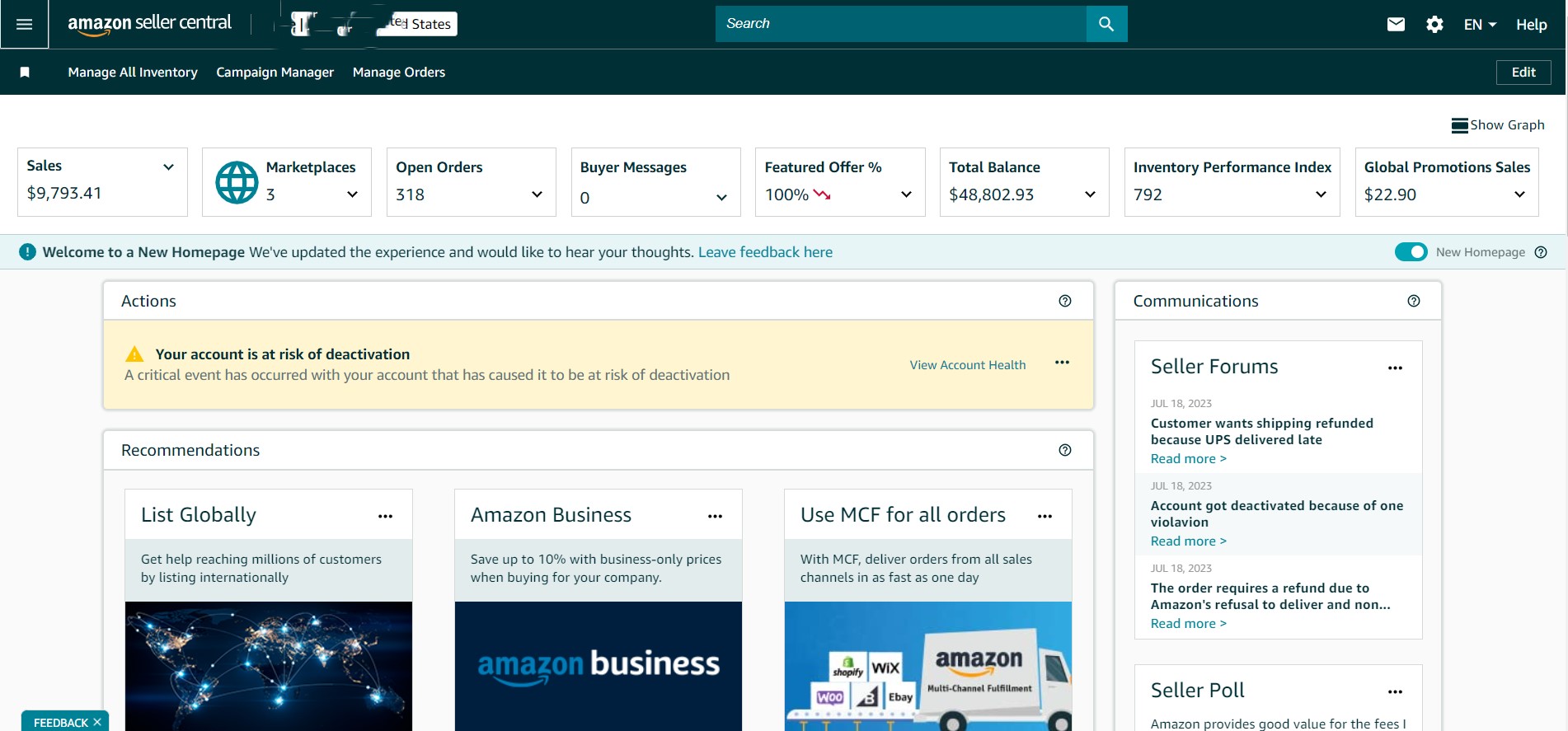Open Manage All Inventory

(x=133, y=73)
